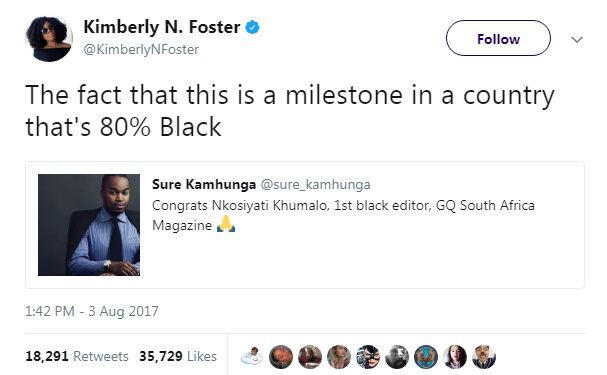
Task: Open the @KimberlyNFoster handle link
Action: (141, 50)
